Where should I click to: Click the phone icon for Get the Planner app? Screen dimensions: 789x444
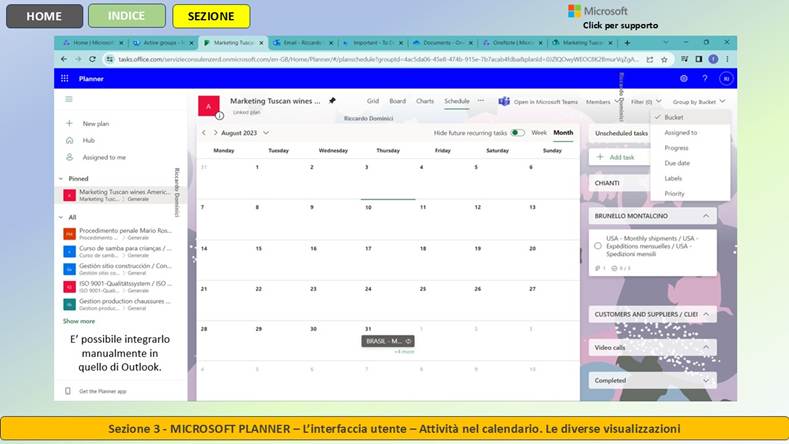68,391
